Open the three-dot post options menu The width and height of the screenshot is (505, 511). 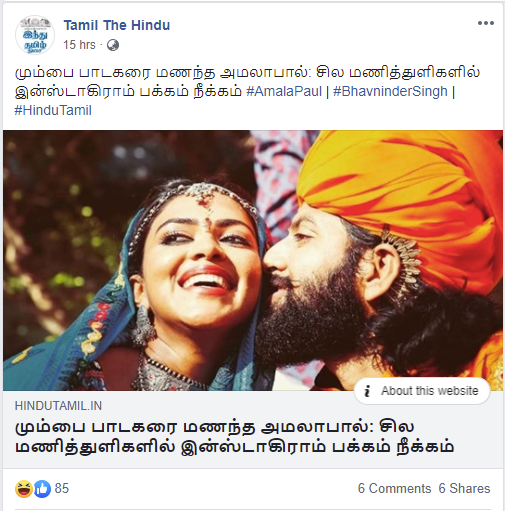[x=485, y=23]
